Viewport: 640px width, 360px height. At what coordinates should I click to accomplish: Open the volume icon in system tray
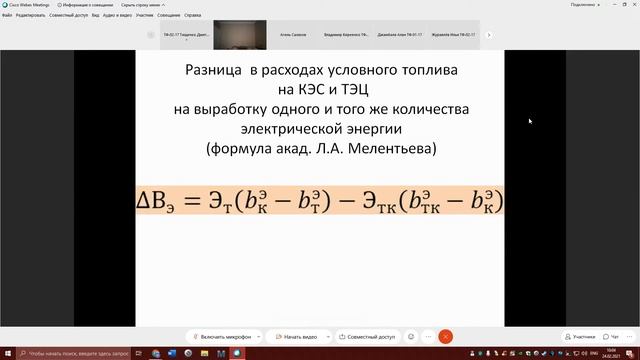[x=584, y=353]
